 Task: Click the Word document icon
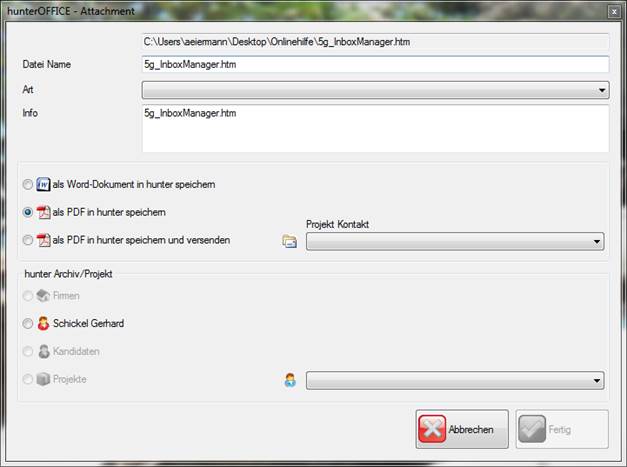(43, 185)
